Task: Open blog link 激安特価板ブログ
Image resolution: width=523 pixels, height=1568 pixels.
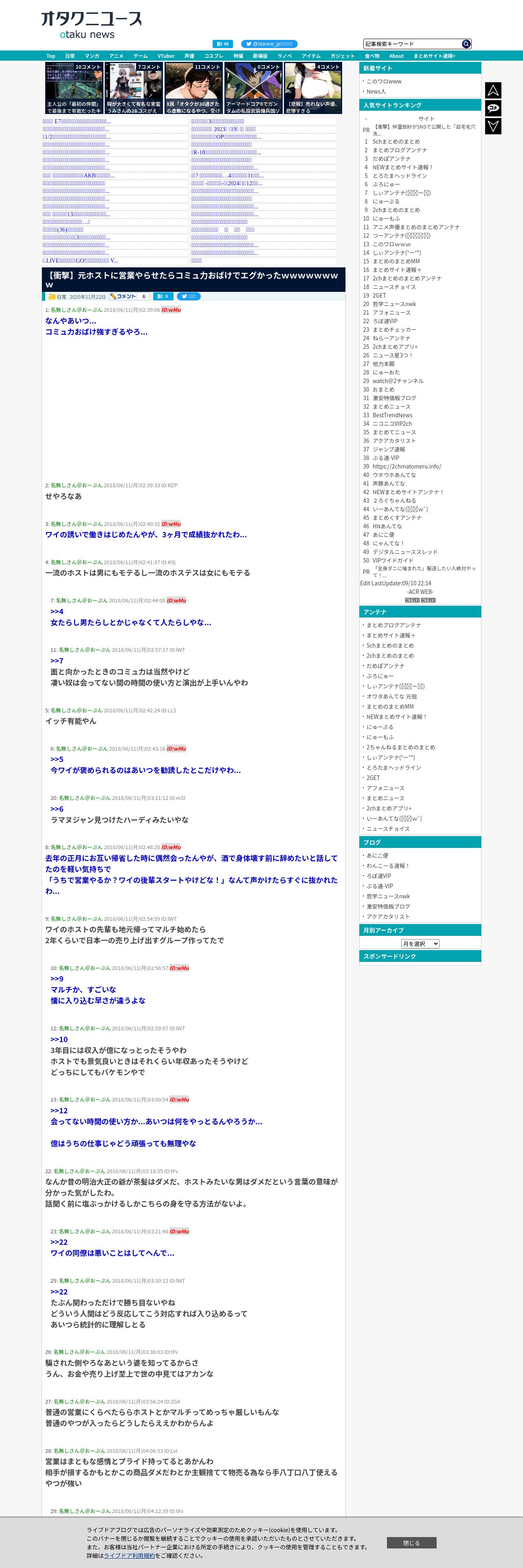Action: coord(388,907)
